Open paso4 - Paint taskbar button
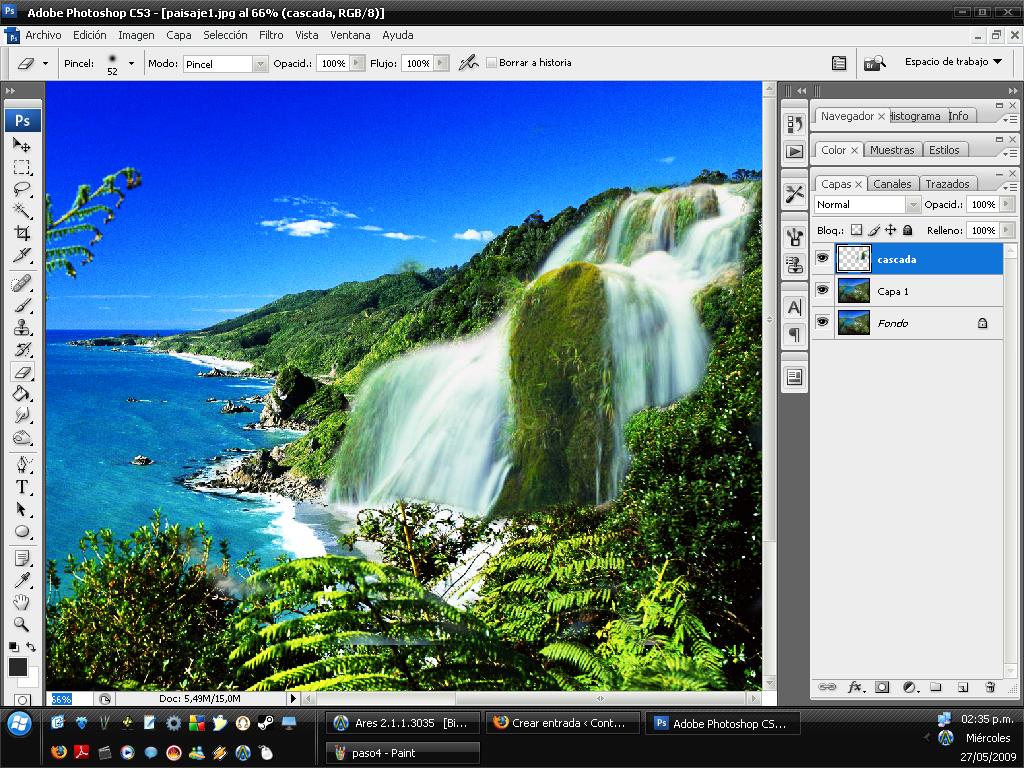The image size is (1024, 768). pos(403,752)
